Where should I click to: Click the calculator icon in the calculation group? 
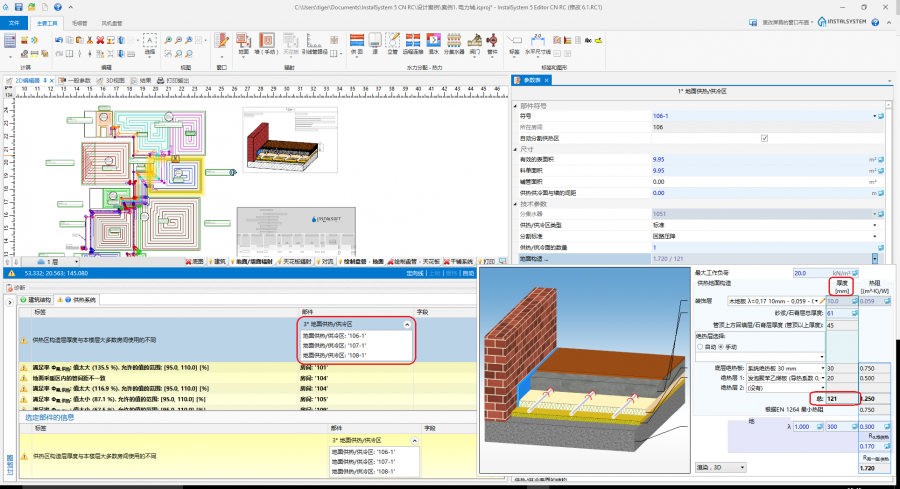(10, 42)
